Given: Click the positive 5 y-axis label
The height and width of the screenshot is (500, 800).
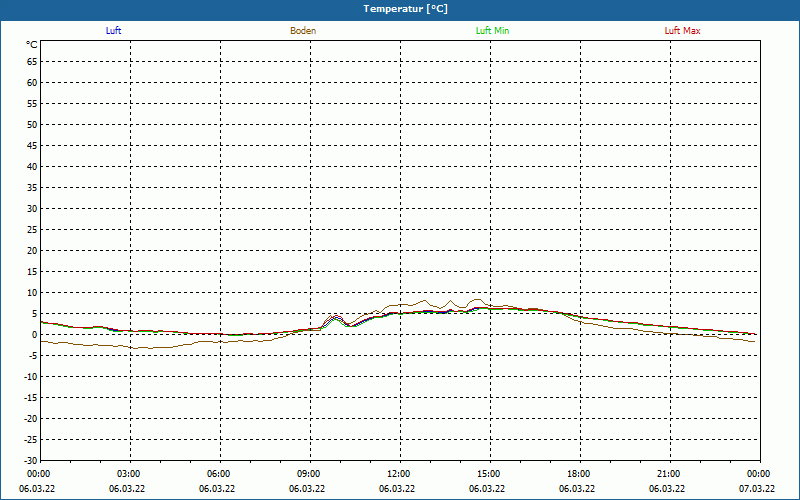Looking at the screenshot, I should (34, 314).
